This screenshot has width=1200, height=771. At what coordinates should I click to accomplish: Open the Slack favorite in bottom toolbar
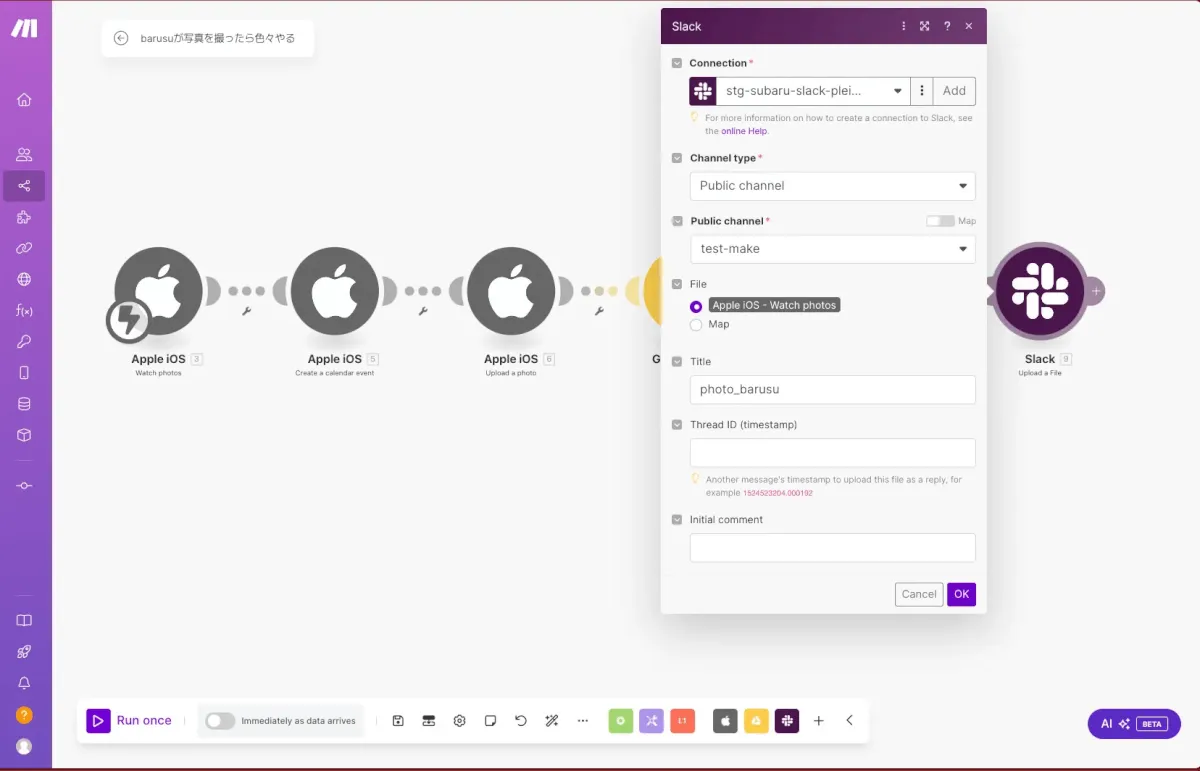[787, 721]
